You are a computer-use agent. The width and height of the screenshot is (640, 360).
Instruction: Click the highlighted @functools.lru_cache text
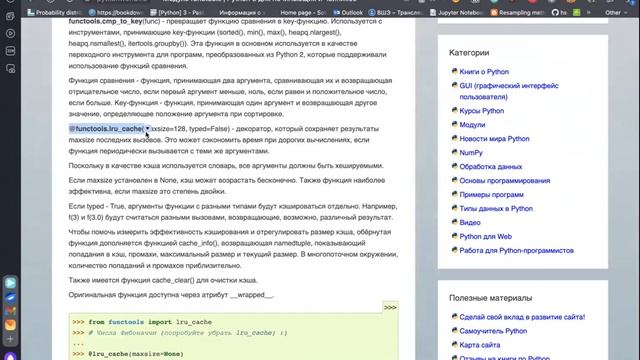(106, 129)
